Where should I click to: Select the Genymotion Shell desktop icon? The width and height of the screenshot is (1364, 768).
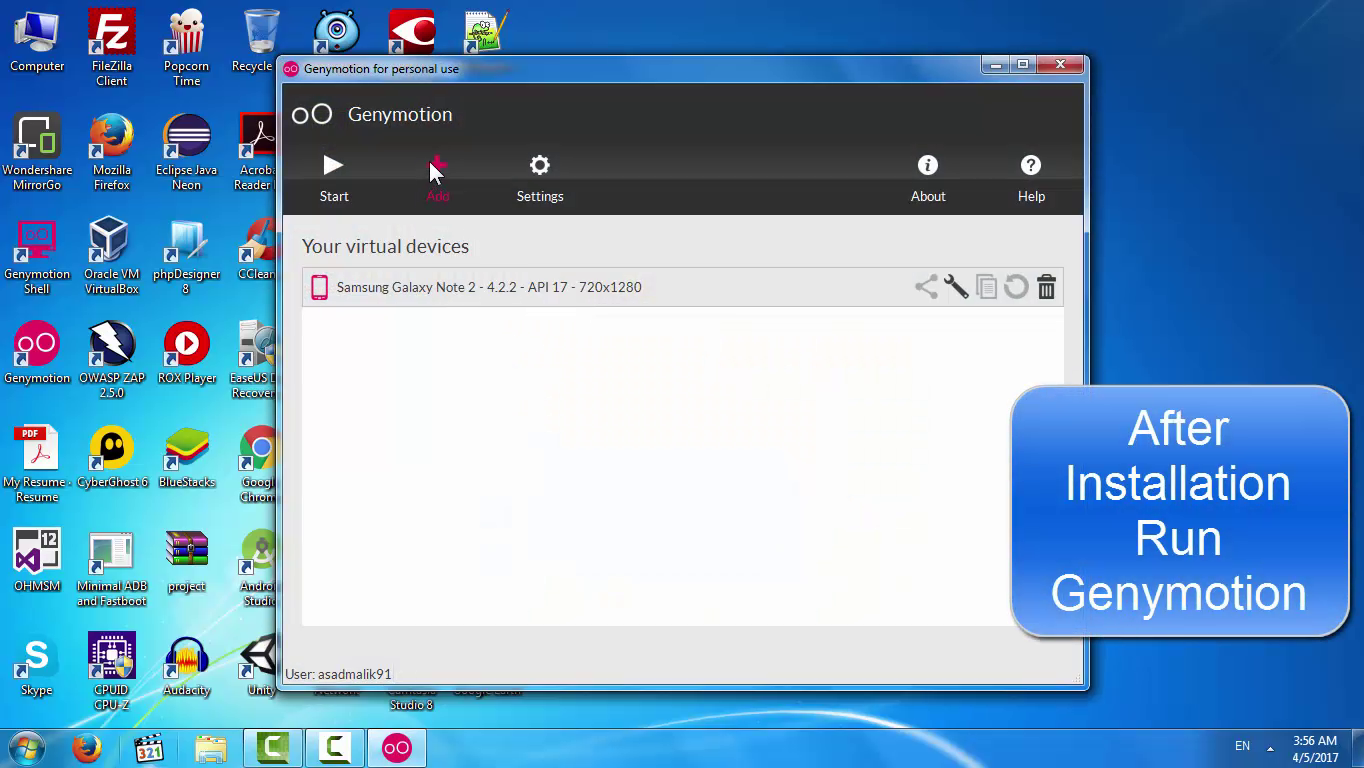37,256
